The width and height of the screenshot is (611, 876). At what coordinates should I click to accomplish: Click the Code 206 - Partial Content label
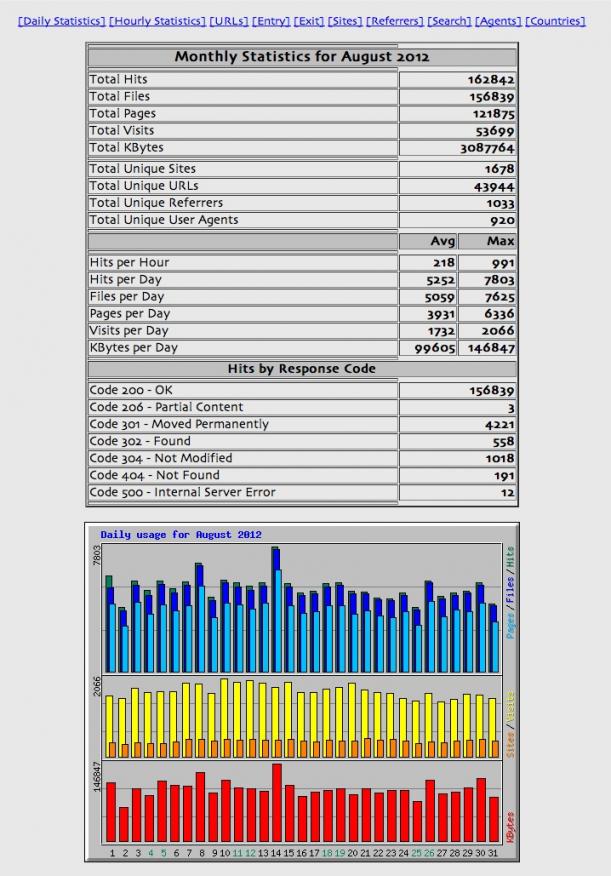click(x=166, y=407)
